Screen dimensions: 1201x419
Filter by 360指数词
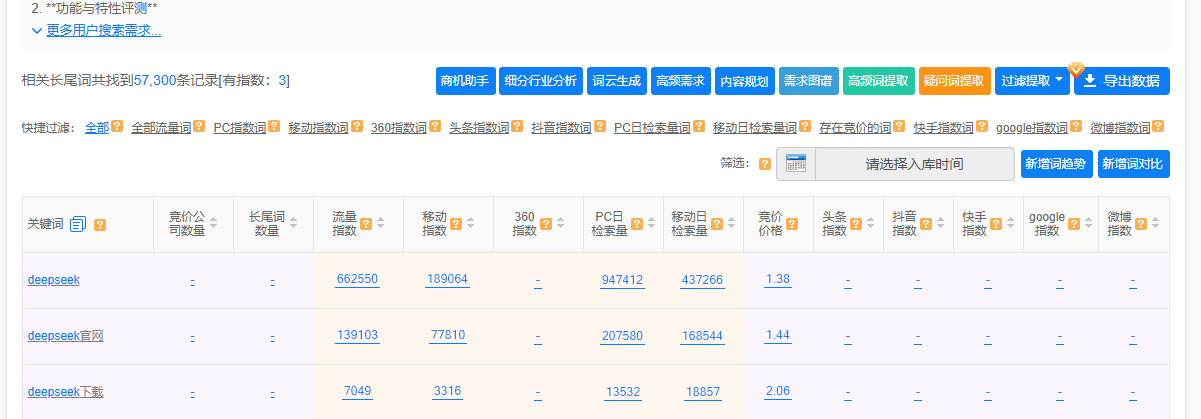399,128
